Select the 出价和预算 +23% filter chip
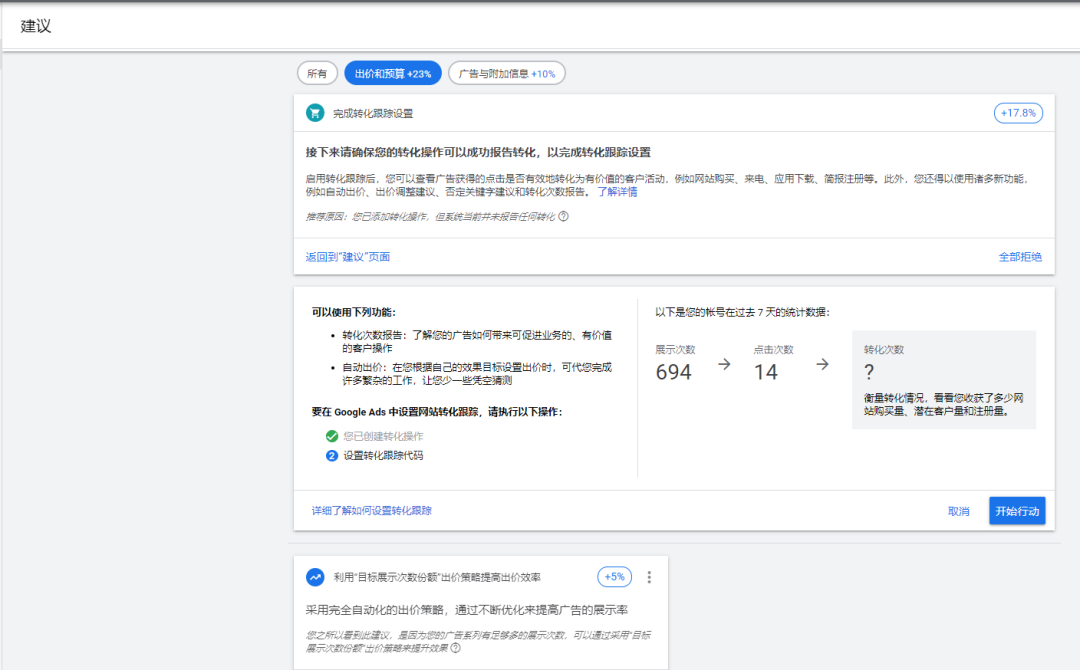 point(392,73)
